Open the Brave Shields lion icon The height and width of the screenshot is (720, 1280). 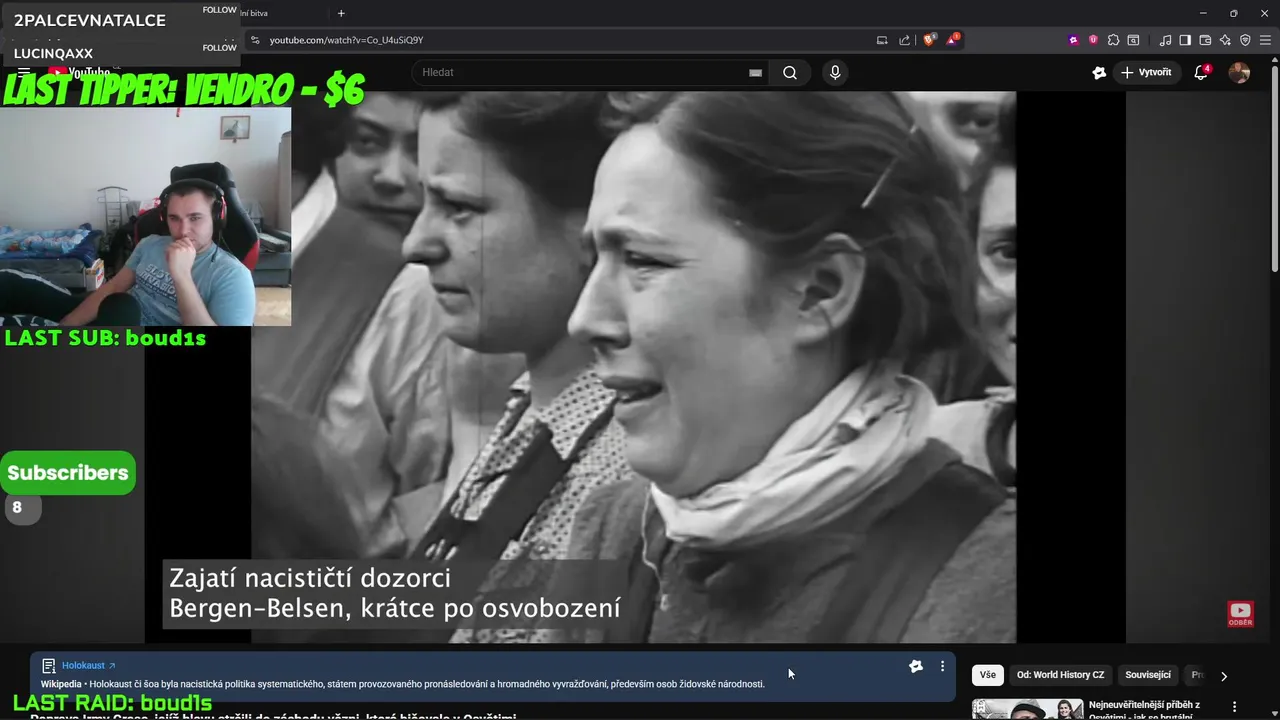(x=929, y=40)
